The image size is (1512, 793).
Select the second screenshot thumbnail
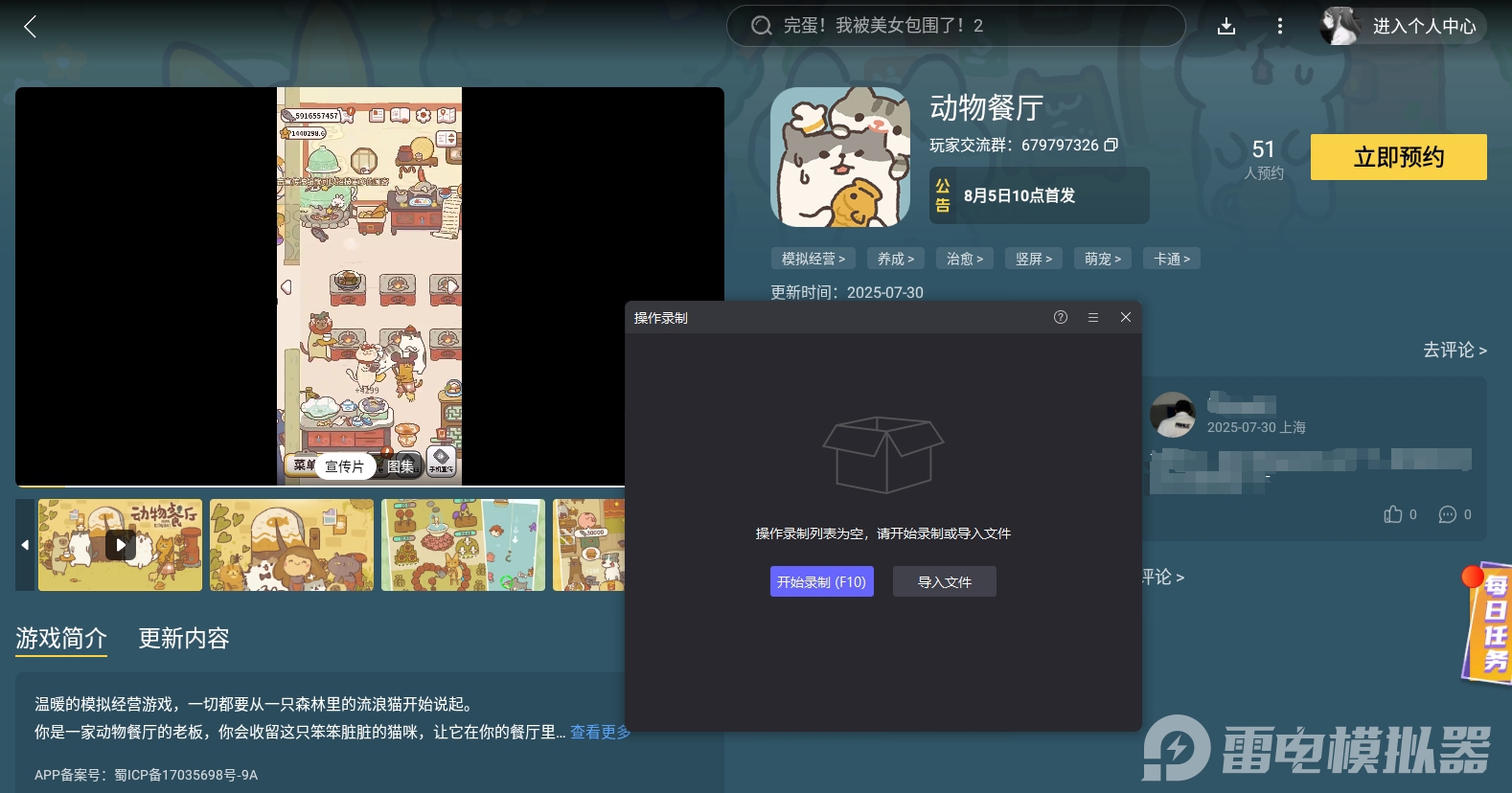(x=292, y=545)
